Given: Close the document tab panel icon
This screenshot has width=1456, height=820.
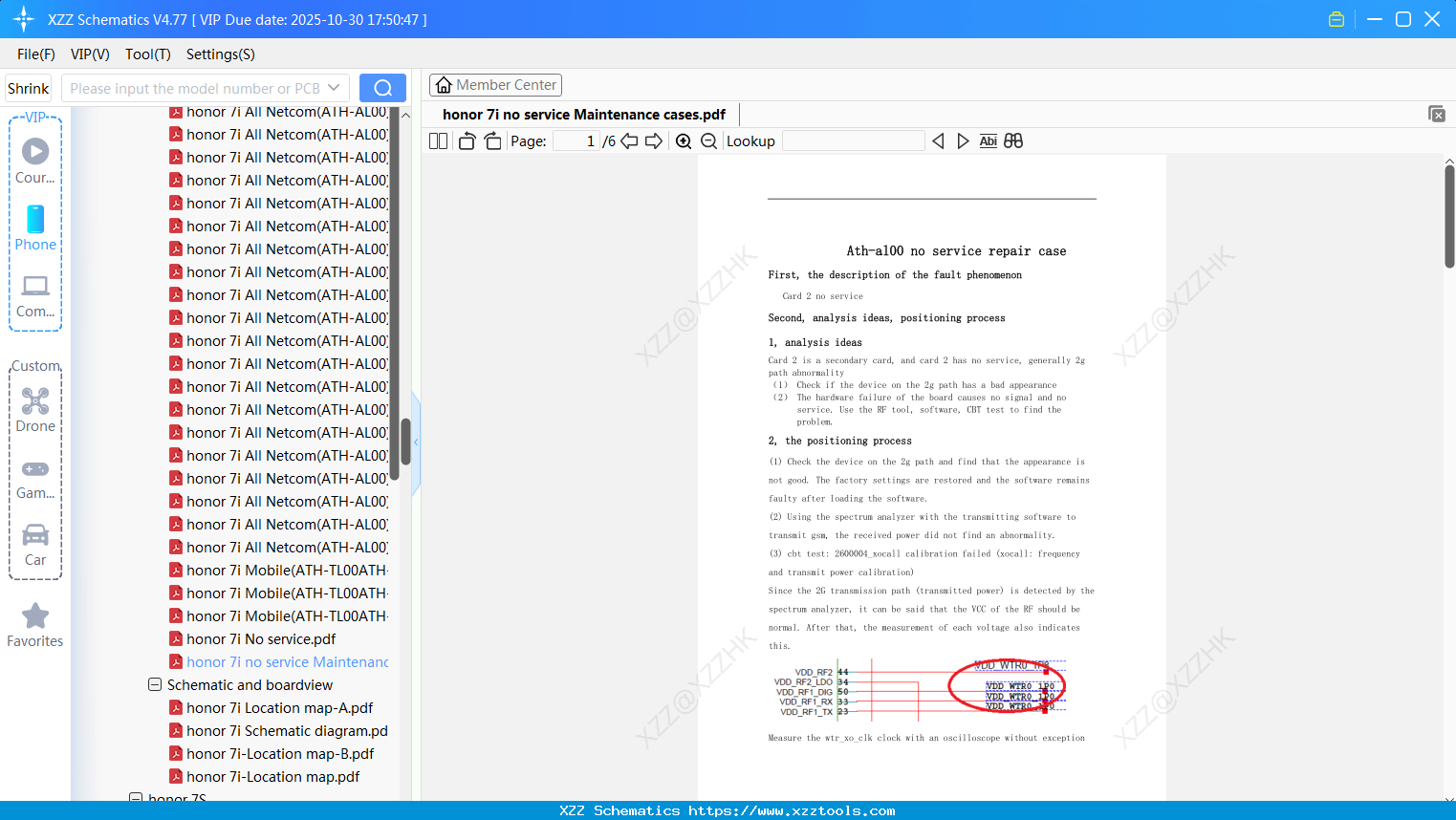Looking at the screenshot, I should 1437,114.
